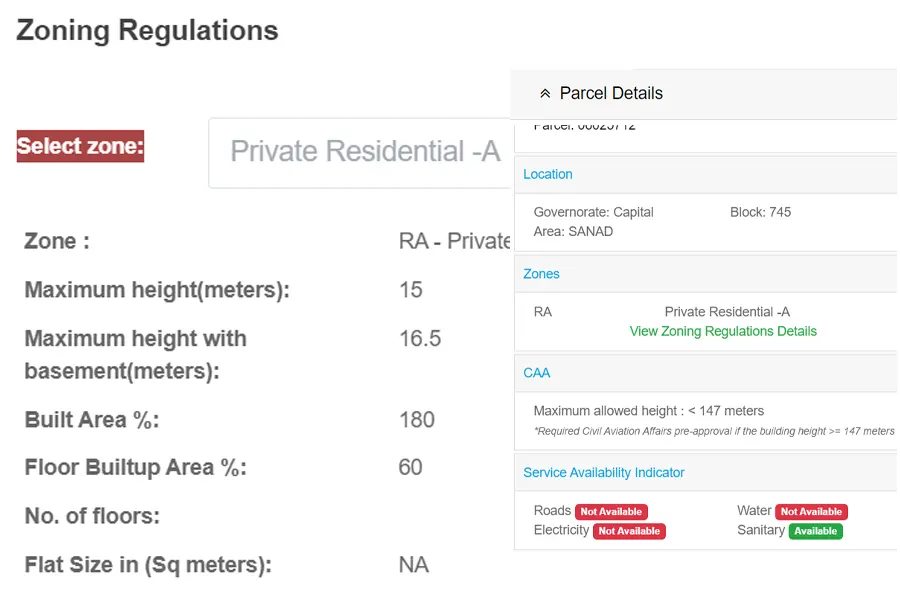Open the Select zone dropdown field

pos(360,153)
